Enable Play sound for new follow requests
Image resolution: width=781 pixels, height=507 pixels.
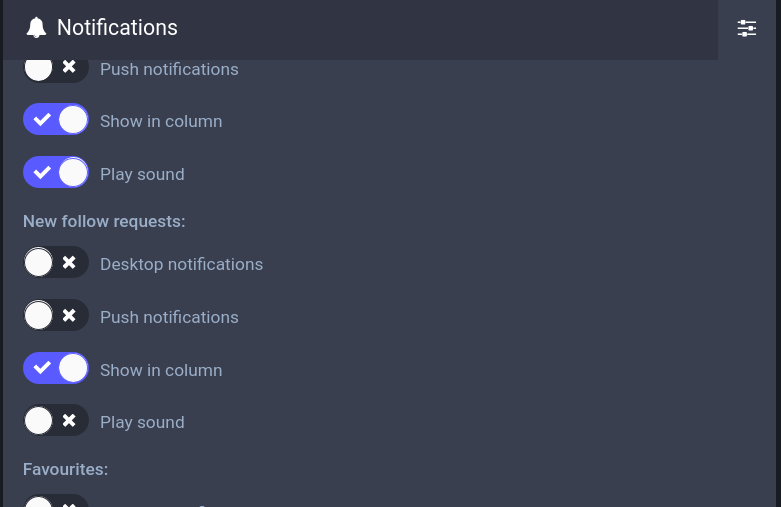click(x=55, y=421)
